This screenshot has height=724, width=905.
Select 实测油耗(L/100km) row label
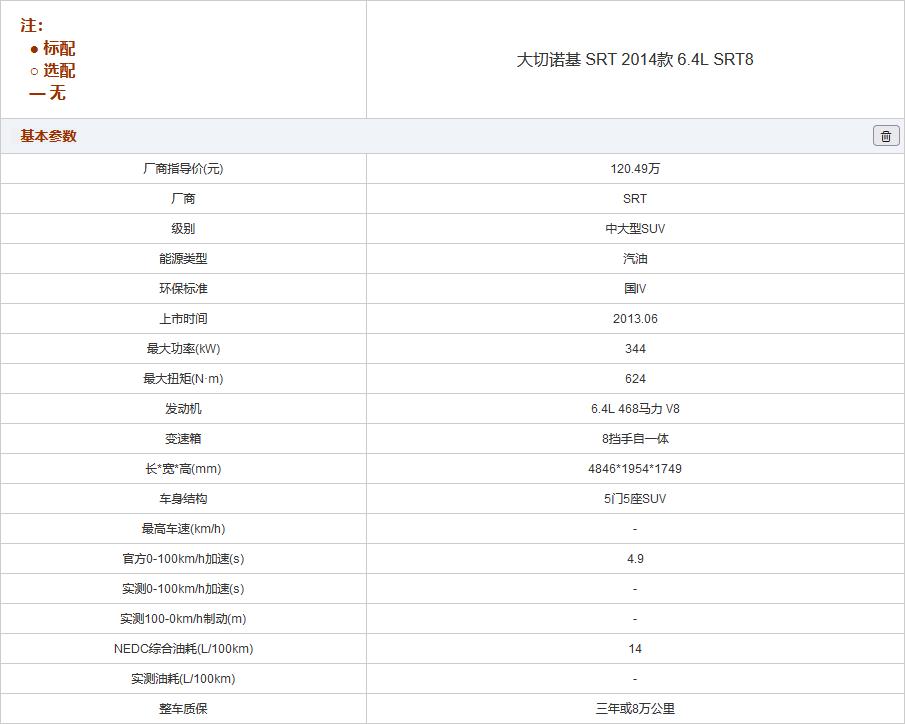(x=183, y=679)
